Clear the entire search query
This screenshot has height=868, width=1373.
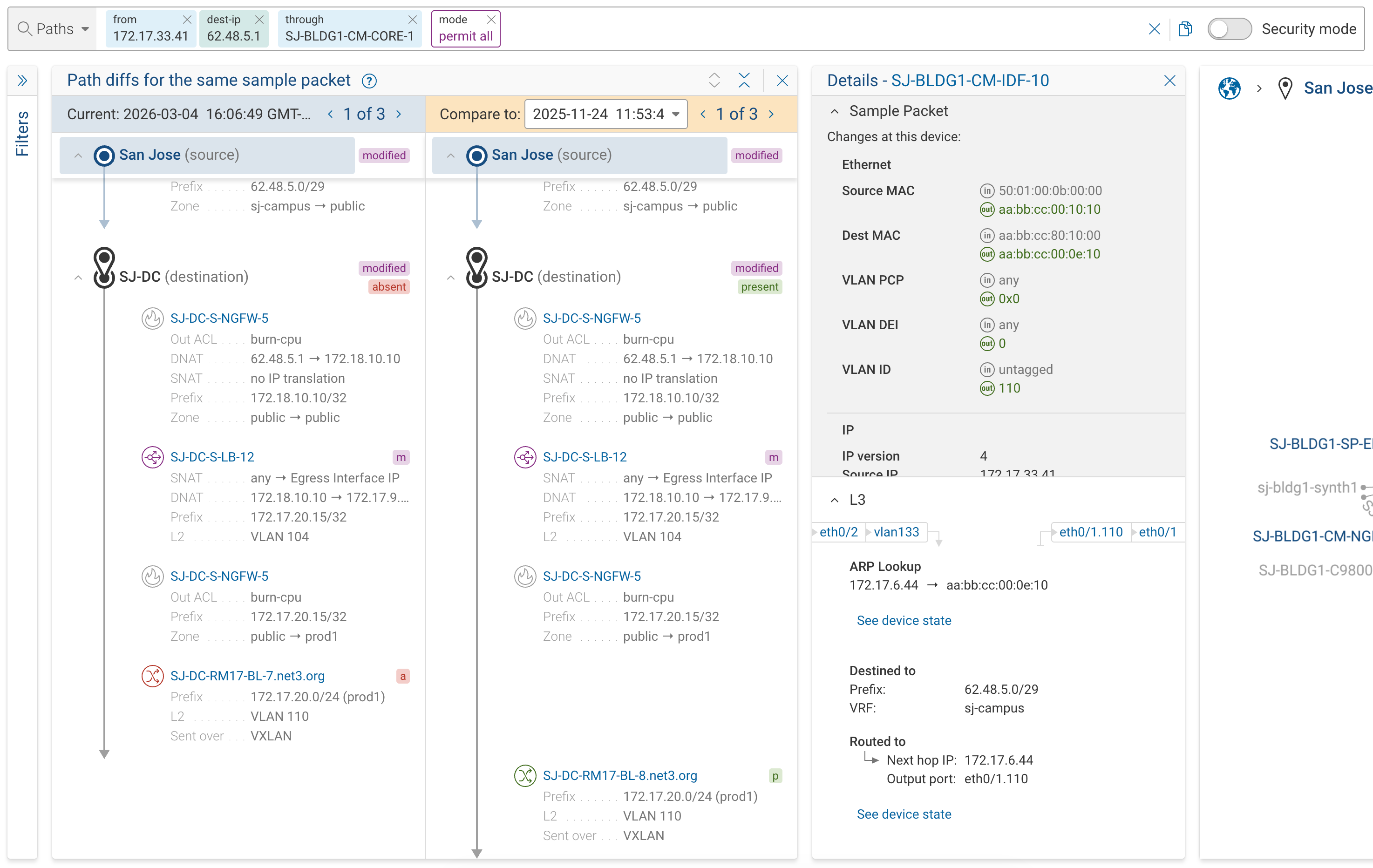click(x=1154, y=28)
